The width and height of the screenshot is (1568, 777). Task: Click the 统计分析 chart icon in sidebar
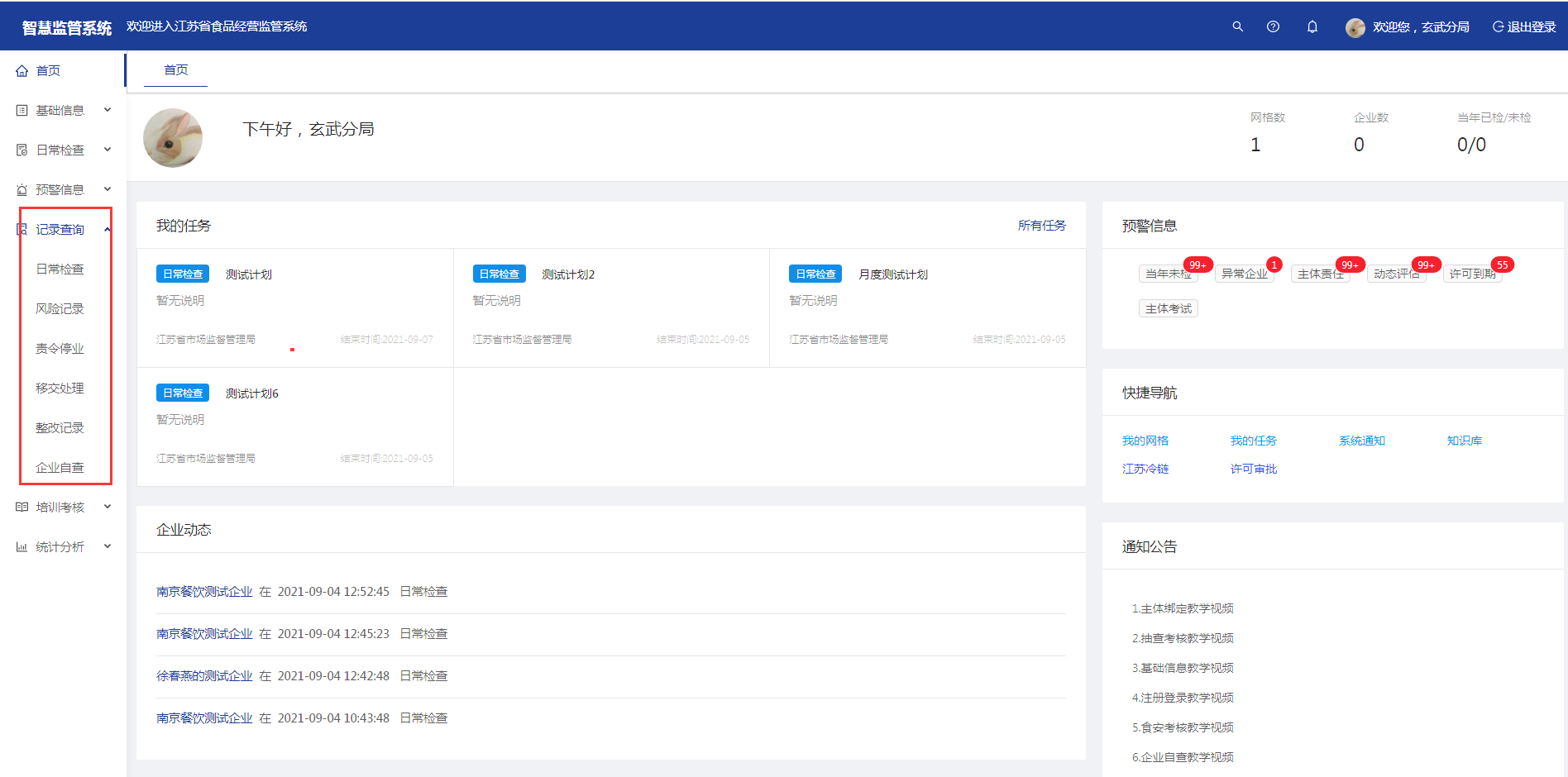[x=22, y=547]
